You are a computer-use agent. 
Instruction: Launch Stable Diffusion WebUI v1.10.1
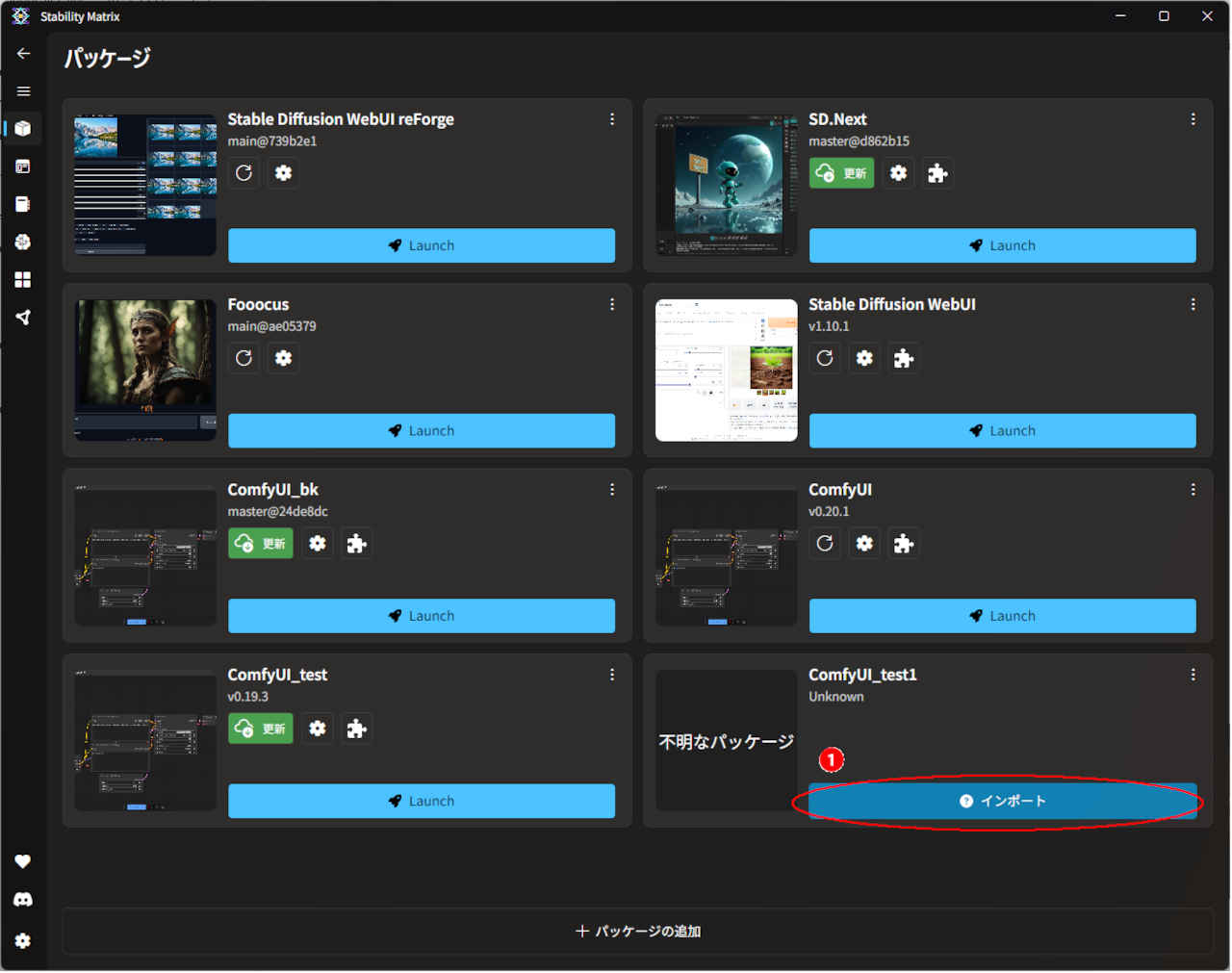tap(1003, 431)
